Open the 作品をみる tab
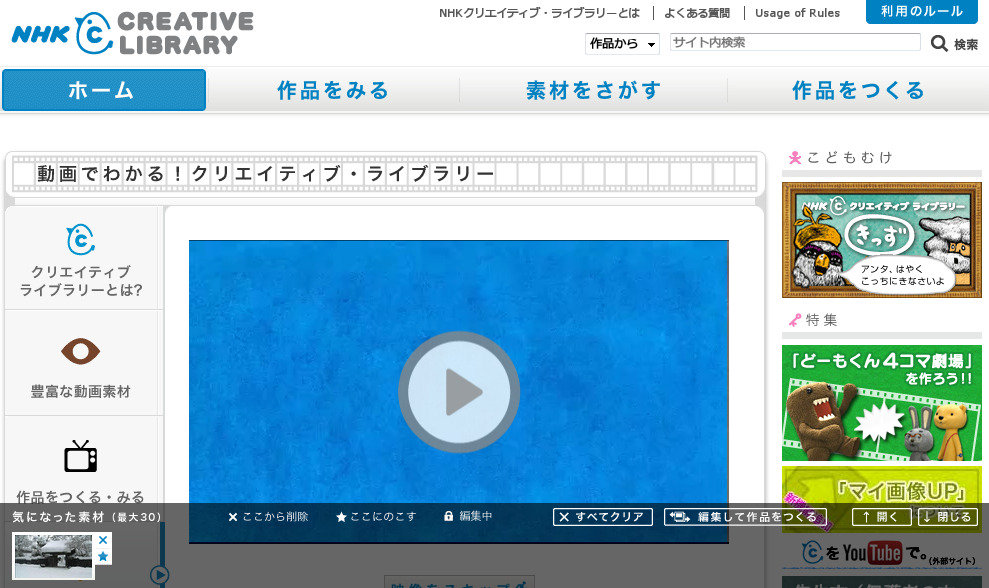Viewport: 989px width, 588px height. [x=333, y=90]
